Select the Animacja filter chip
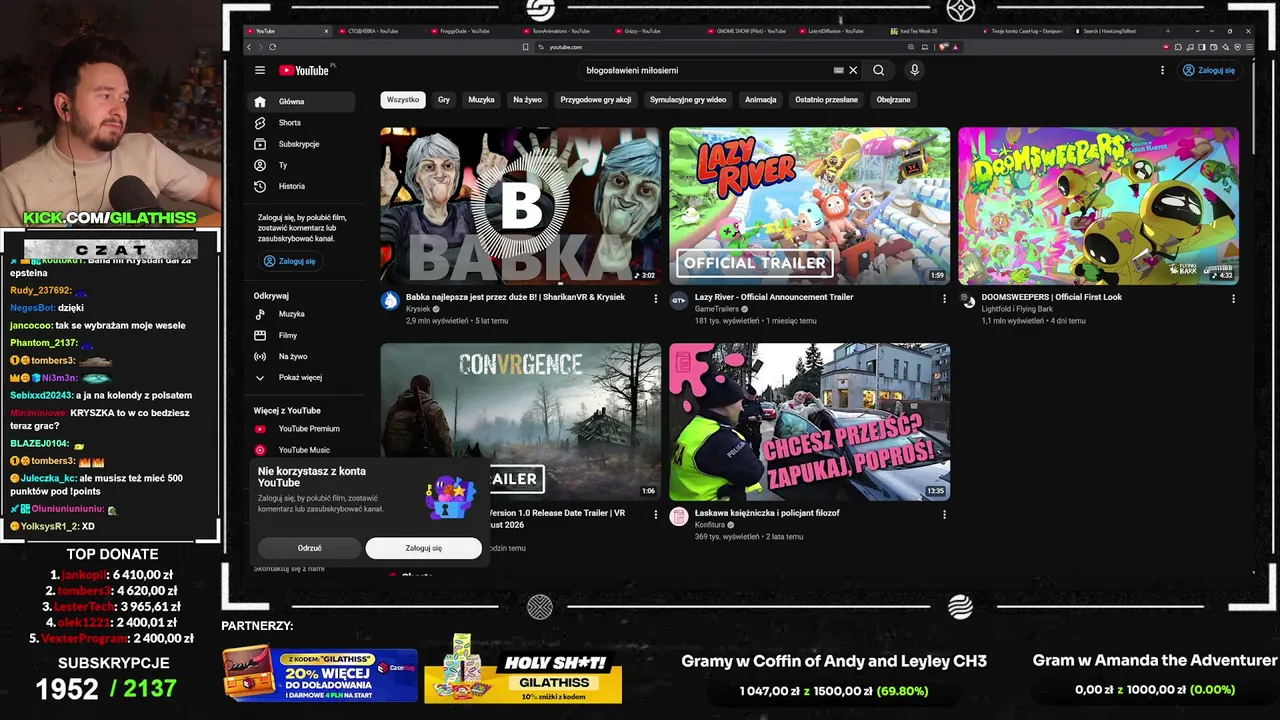Screen dimensions: 1280x720 pos(760,100)
